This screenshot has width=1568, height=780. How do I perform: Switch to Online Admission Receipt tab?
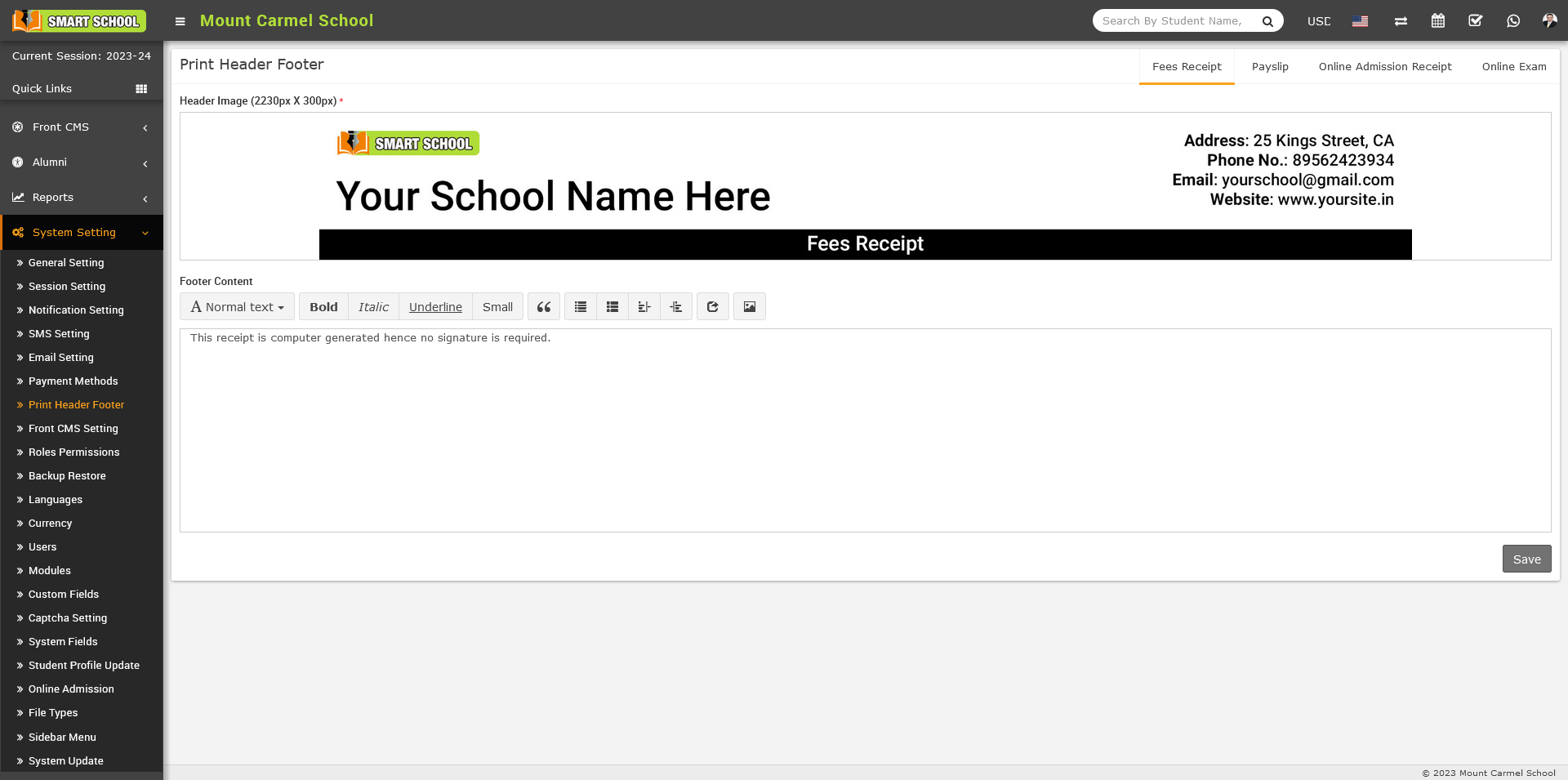[1385, 67]
